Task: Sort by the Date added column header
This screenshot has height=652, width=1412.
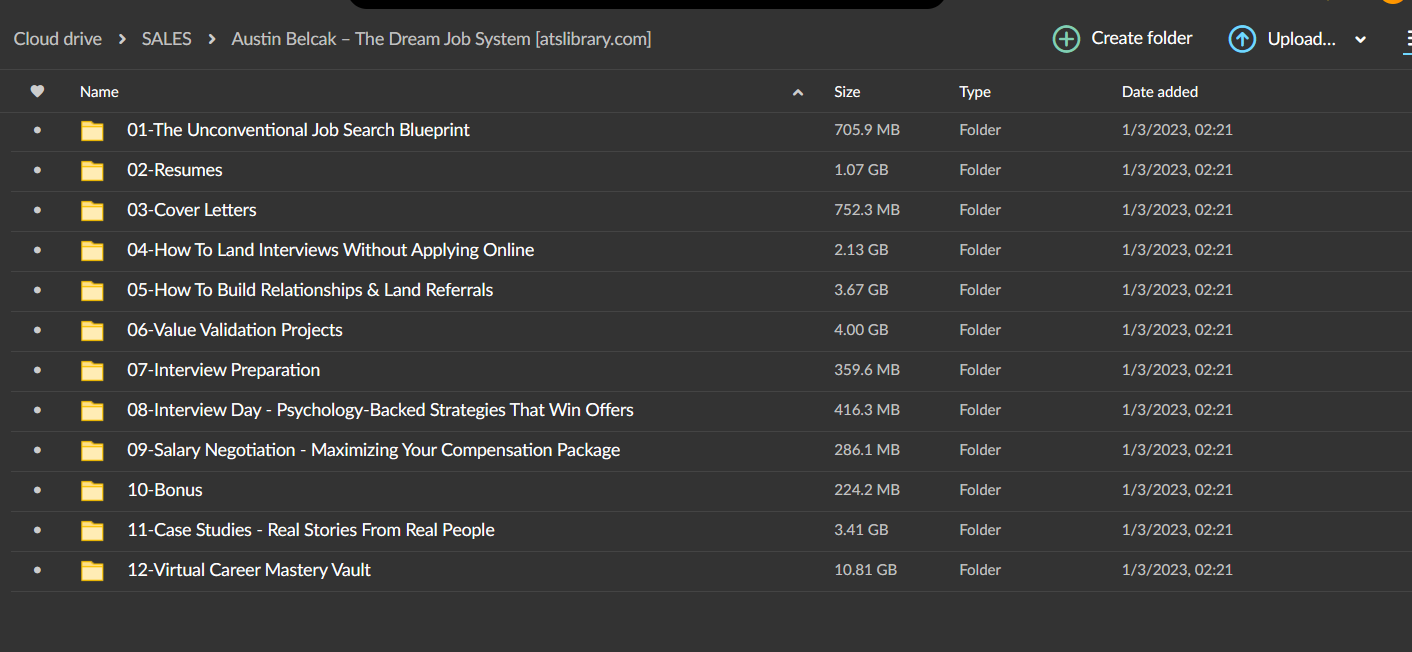Action: click(x=1160, y=91)
